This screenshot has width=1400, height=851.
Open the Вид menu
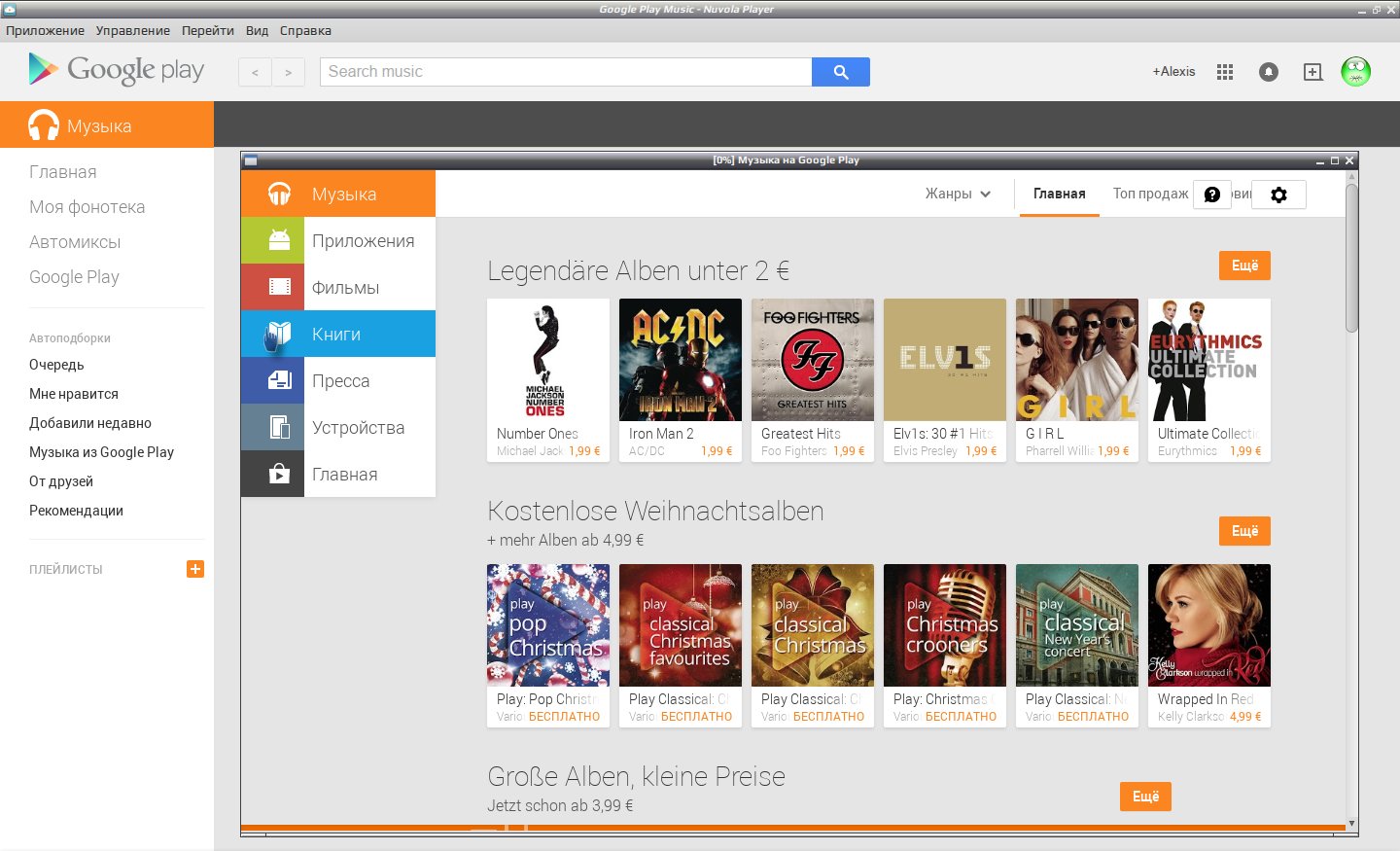coord(257,30)
